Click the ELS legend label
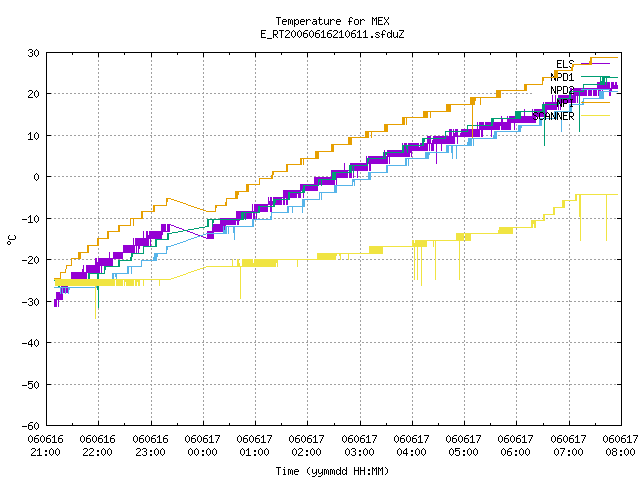Image resolution: width=640 pixels, height=480 pixels. click(565, 64)
